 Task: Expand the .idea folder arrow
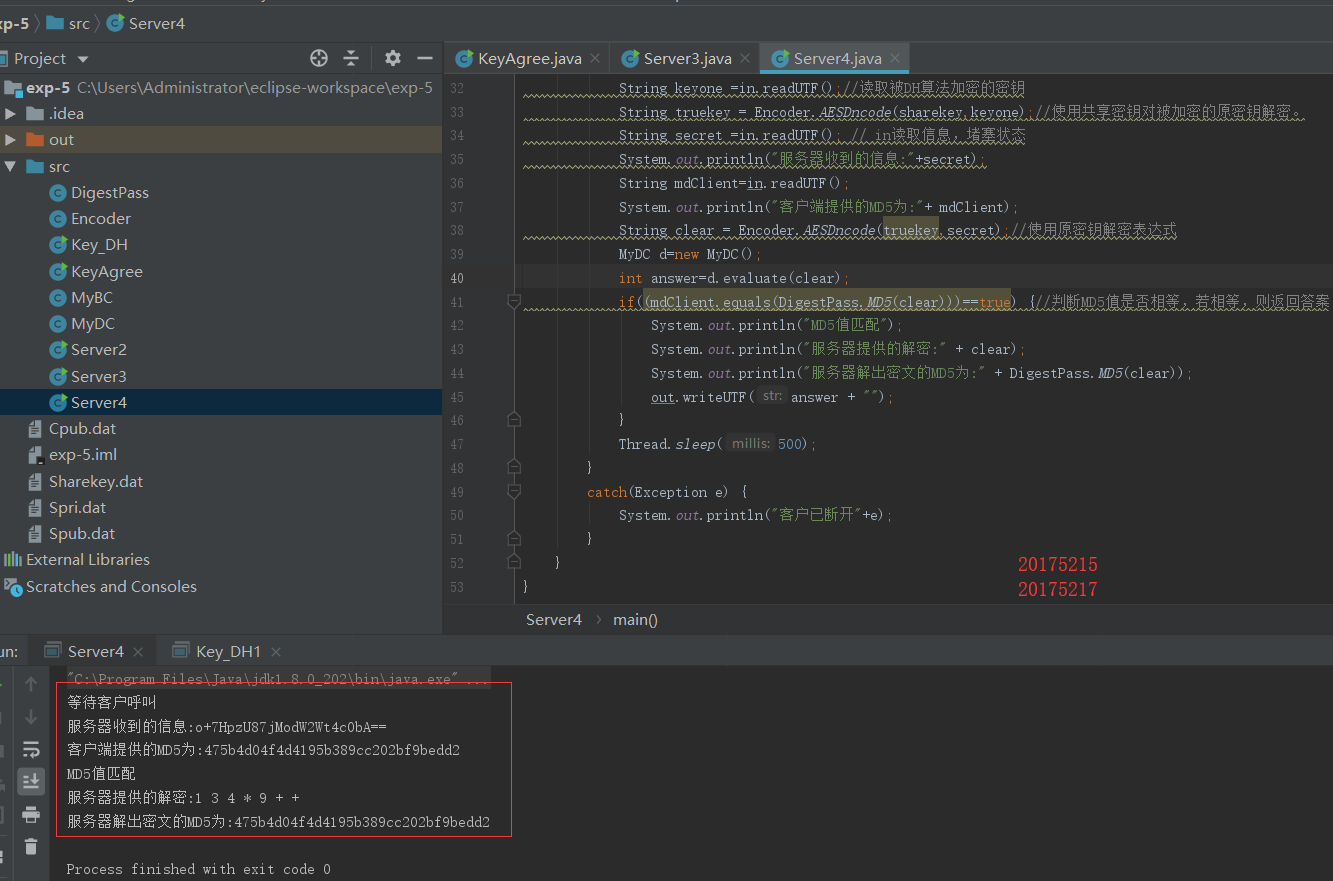point(11,114)
